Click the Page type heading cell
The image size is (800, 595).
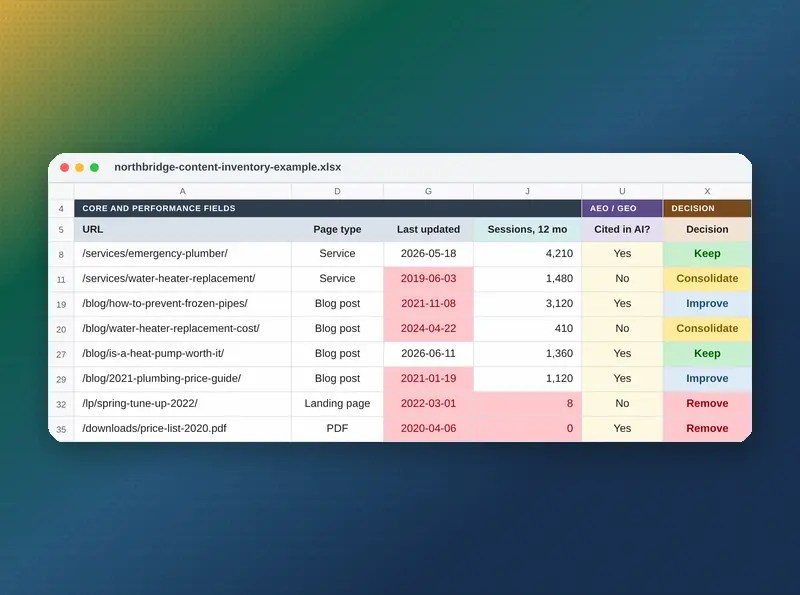click(337, 229)
